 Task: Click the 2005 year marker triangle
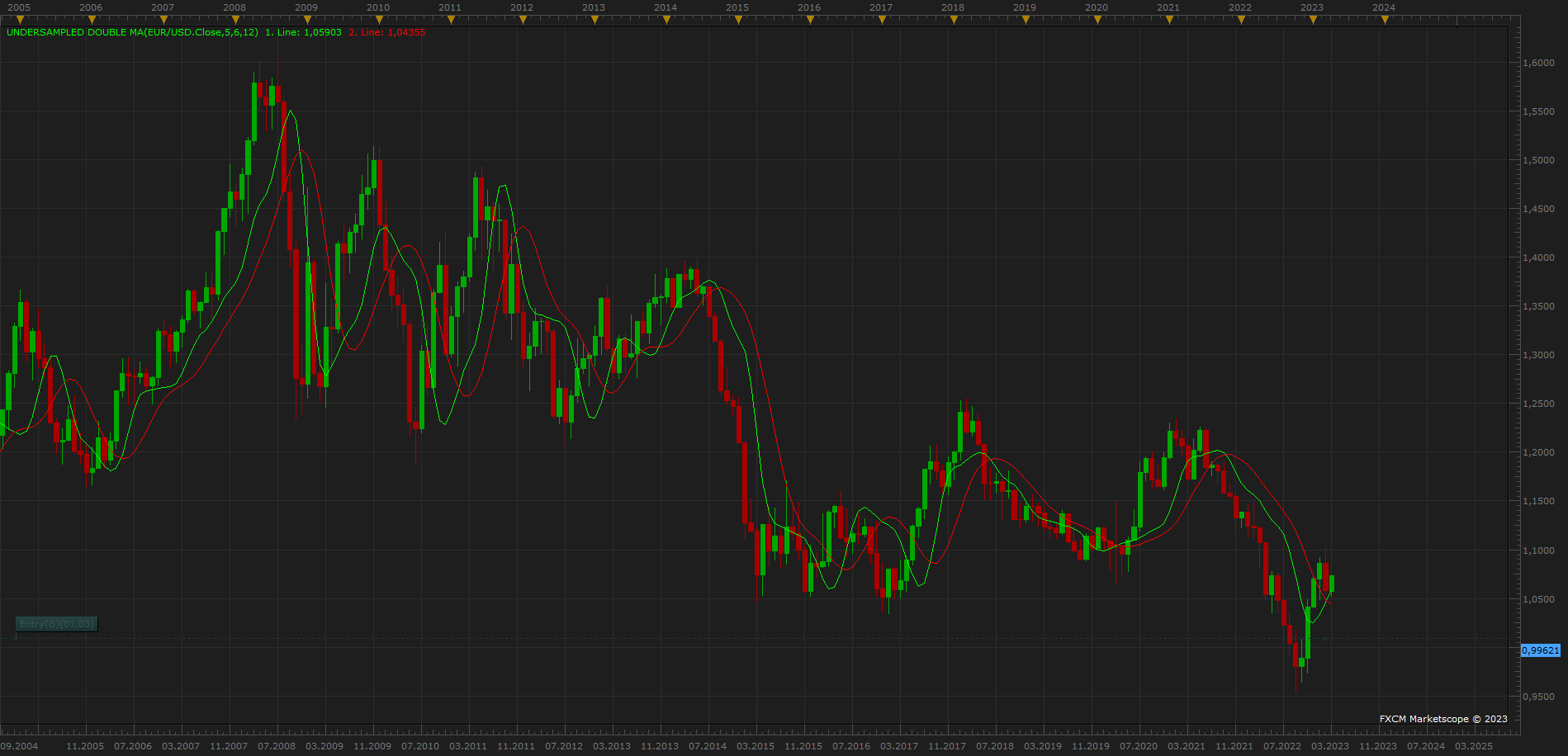click(20, 20)
